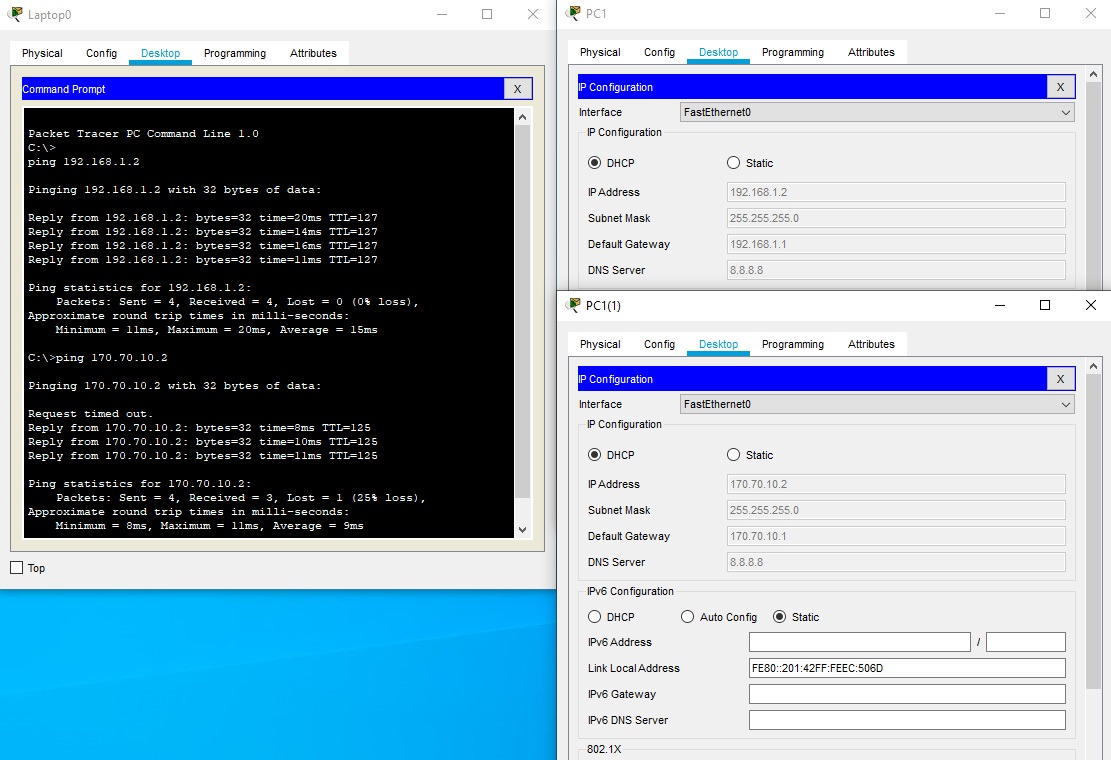Select IPv6 DHCP radio in PC1(1)

594,617
